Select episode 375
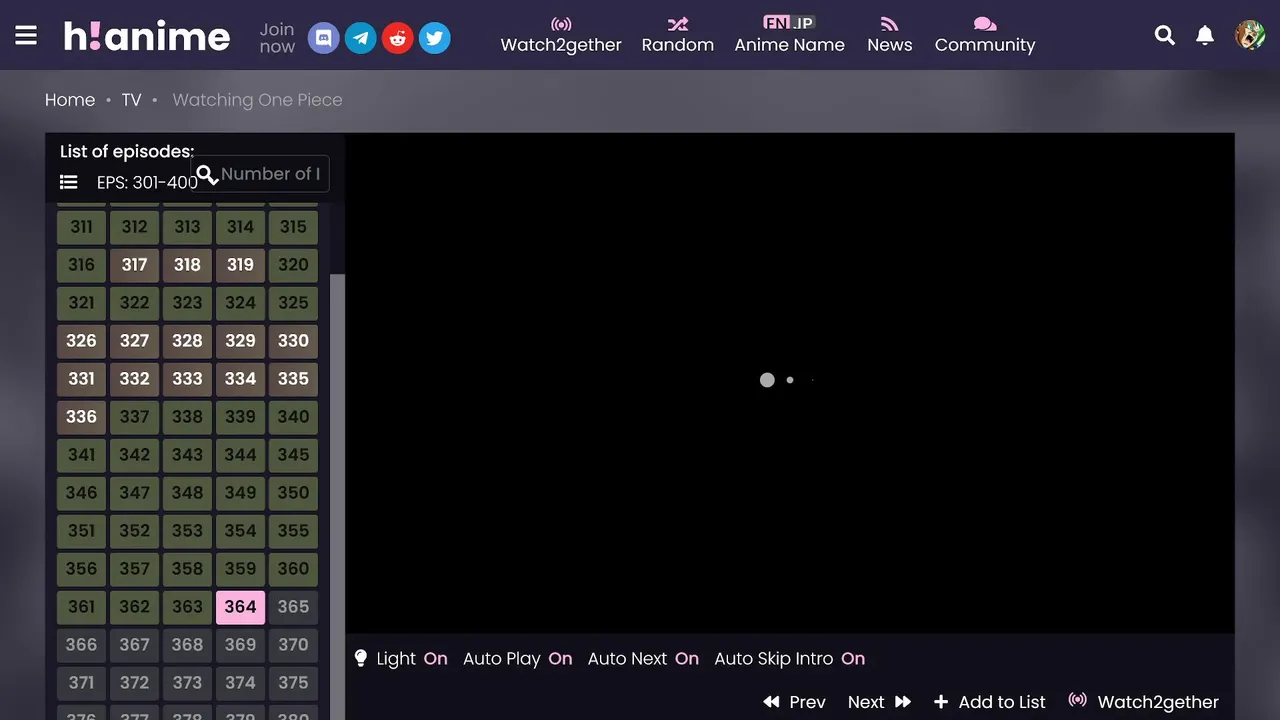Image resolution: width=1280 pixels, height=720 pixels. point(293,683)
